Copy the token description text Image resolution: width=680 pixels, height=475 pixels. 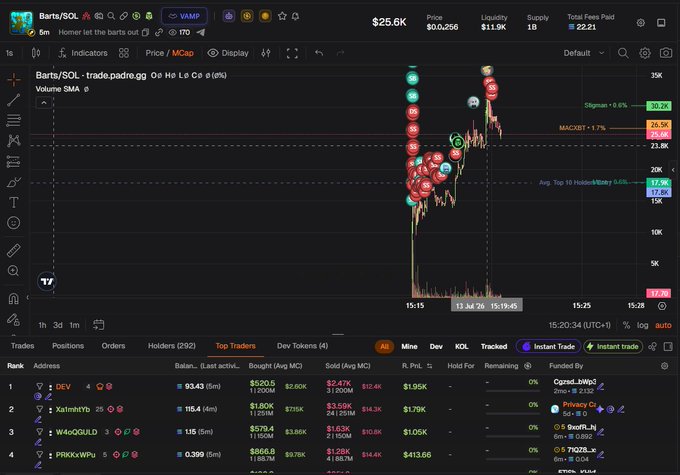pos(146,32)
